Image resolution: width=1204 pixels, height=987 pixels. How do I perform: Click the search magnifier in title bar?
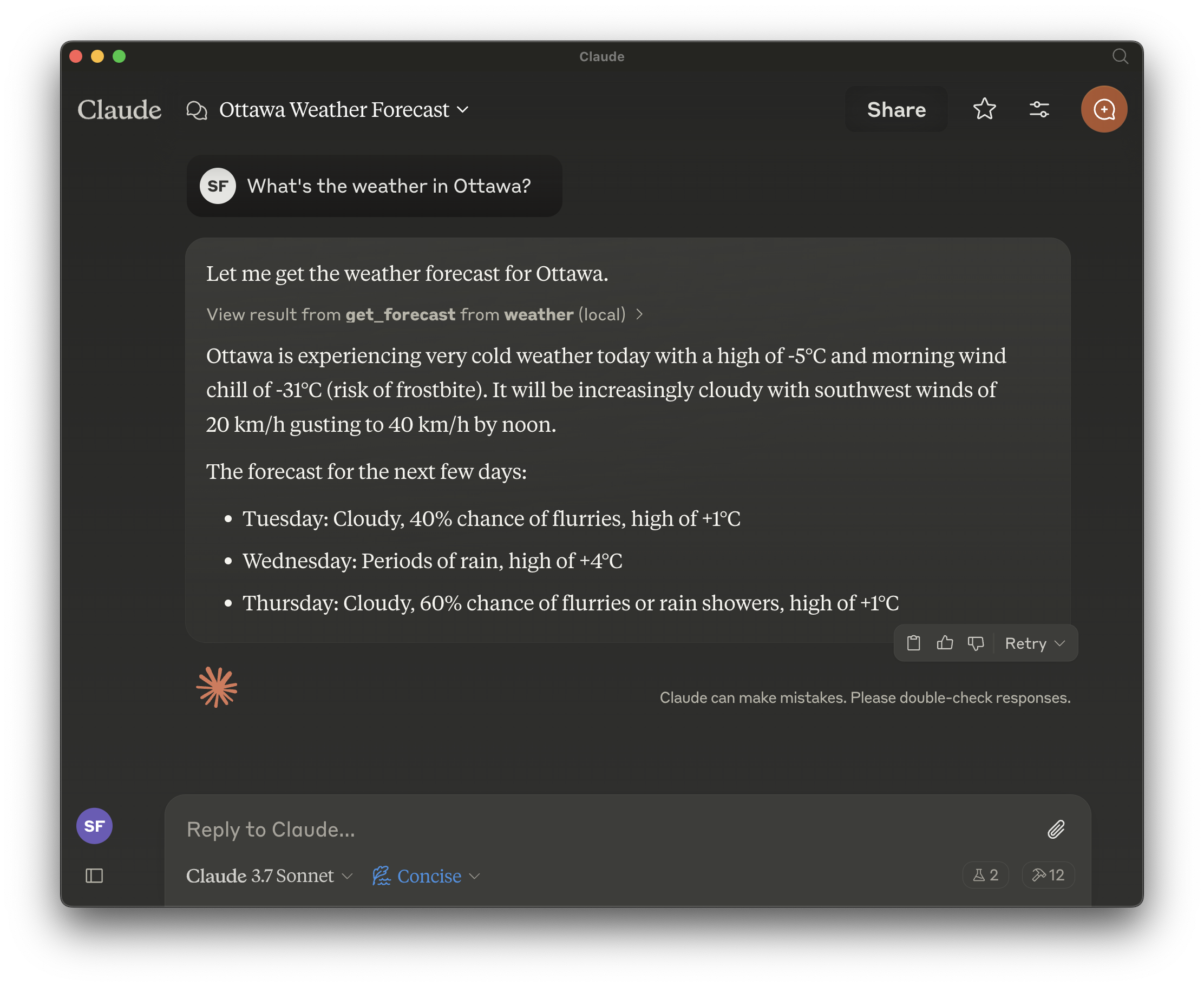(1120, 56)
